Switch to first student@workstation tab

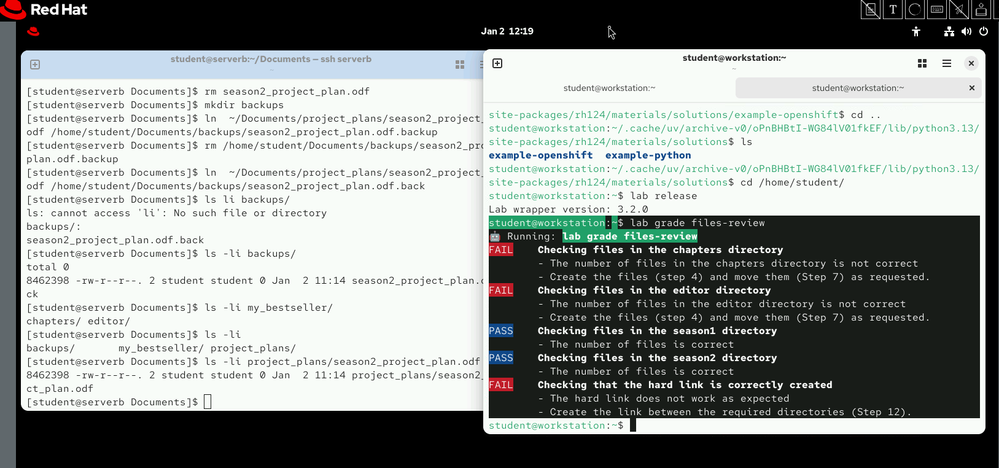pyautogui.click(x=609, y=88)
